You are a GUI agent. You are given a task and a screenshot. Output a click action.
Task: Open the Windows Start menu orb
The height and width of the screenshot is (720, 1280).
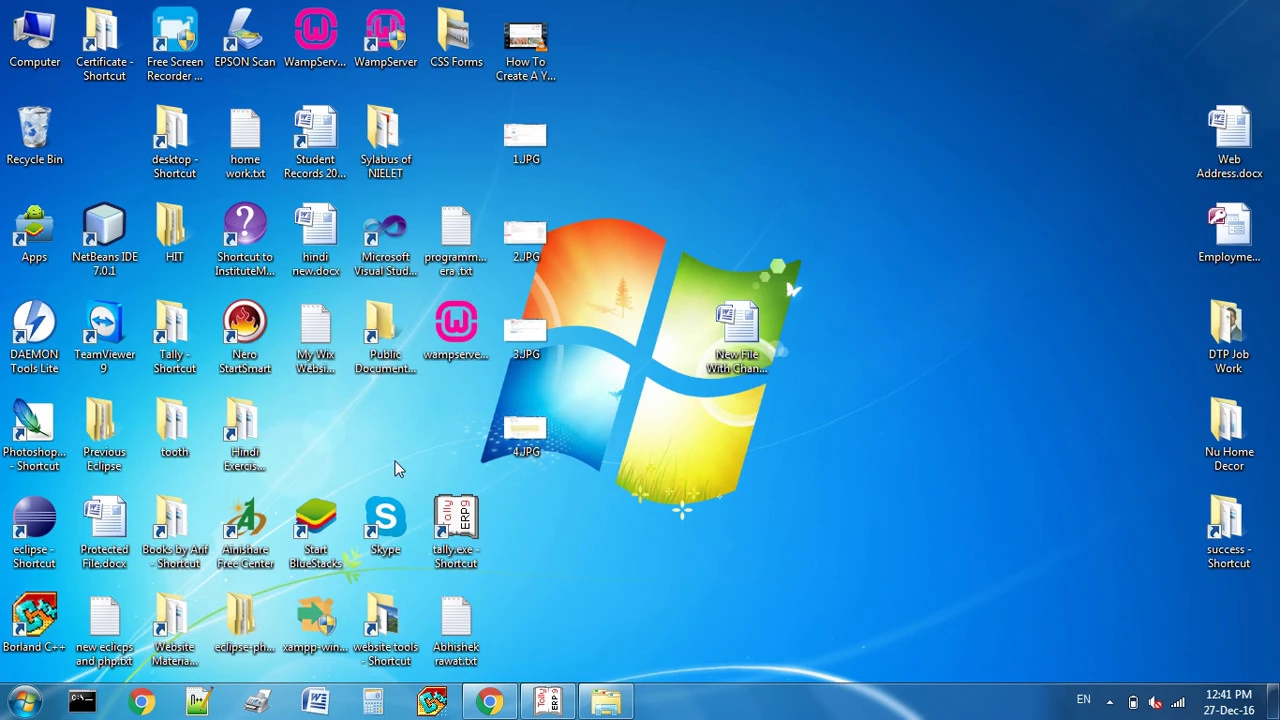[x=24, y=702]
